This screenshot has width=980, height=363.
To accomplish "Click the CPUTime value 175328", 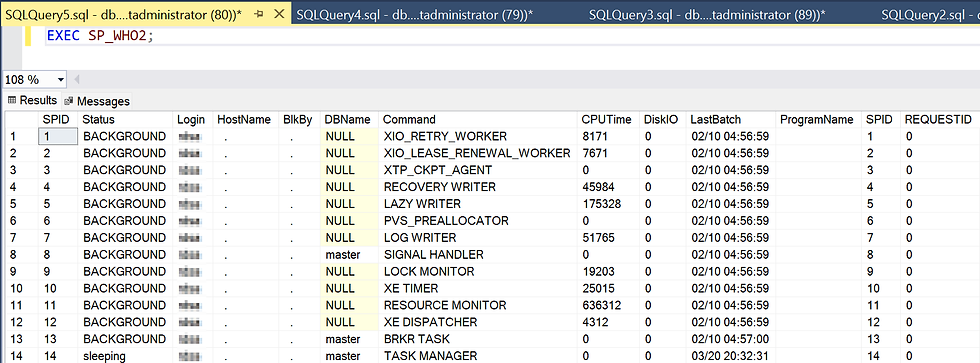I will tap(608, 204).
